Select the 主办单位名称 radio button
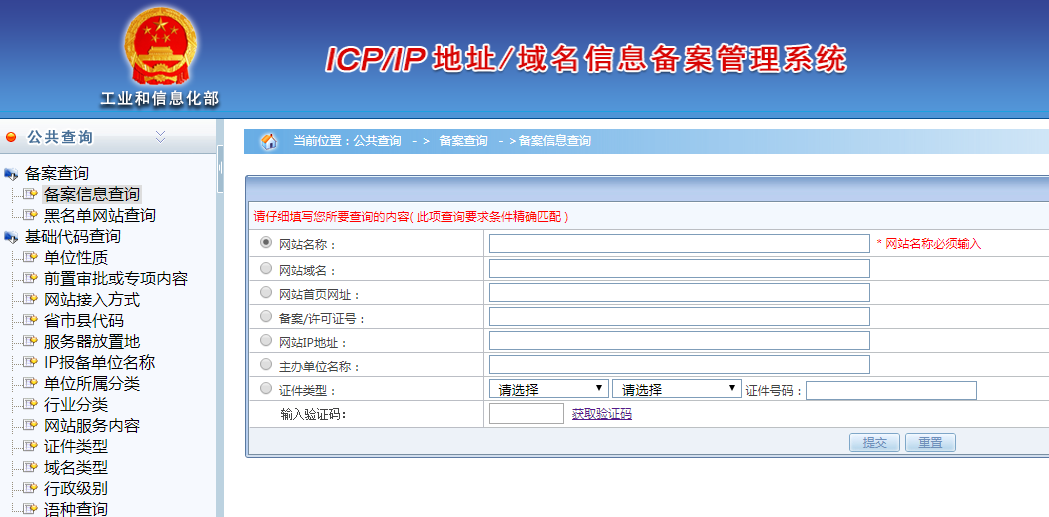The image size is (1049, 517). click(x=266, y=365)
